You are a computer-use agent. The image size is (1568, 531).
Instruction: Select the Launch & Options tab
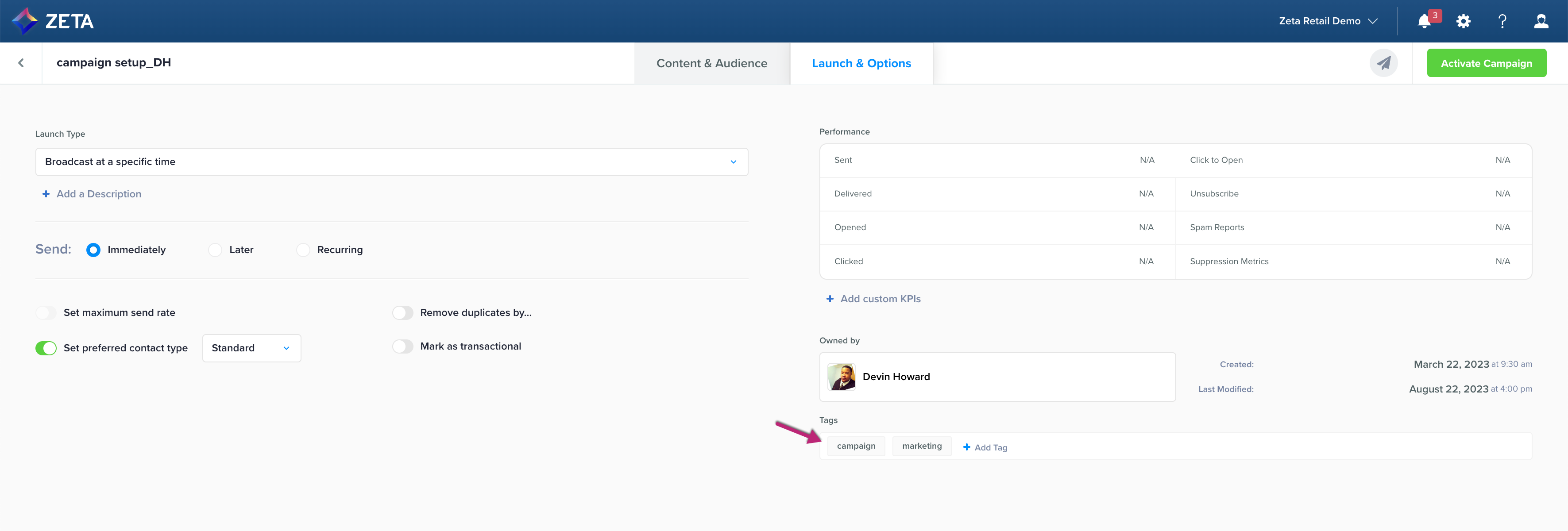coord(861,63)
